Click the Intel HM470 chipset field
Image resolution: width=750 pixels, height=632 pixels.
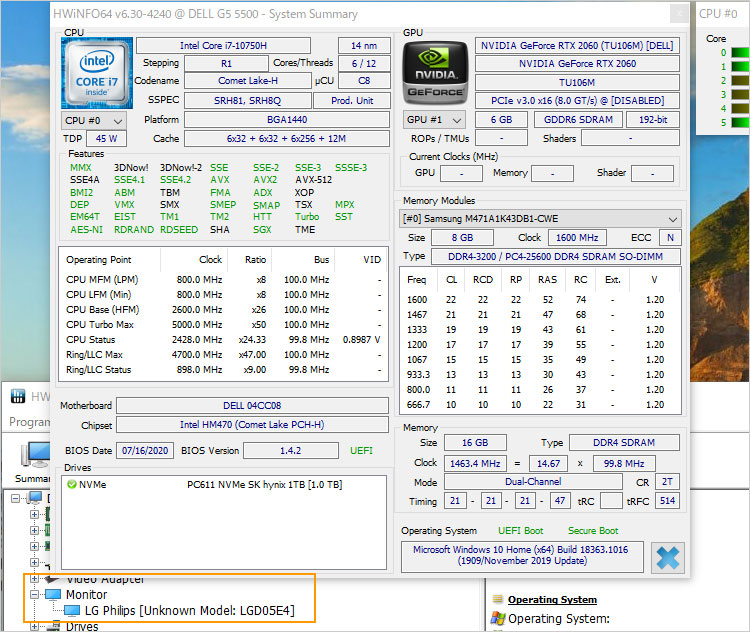tap(252, 425)
